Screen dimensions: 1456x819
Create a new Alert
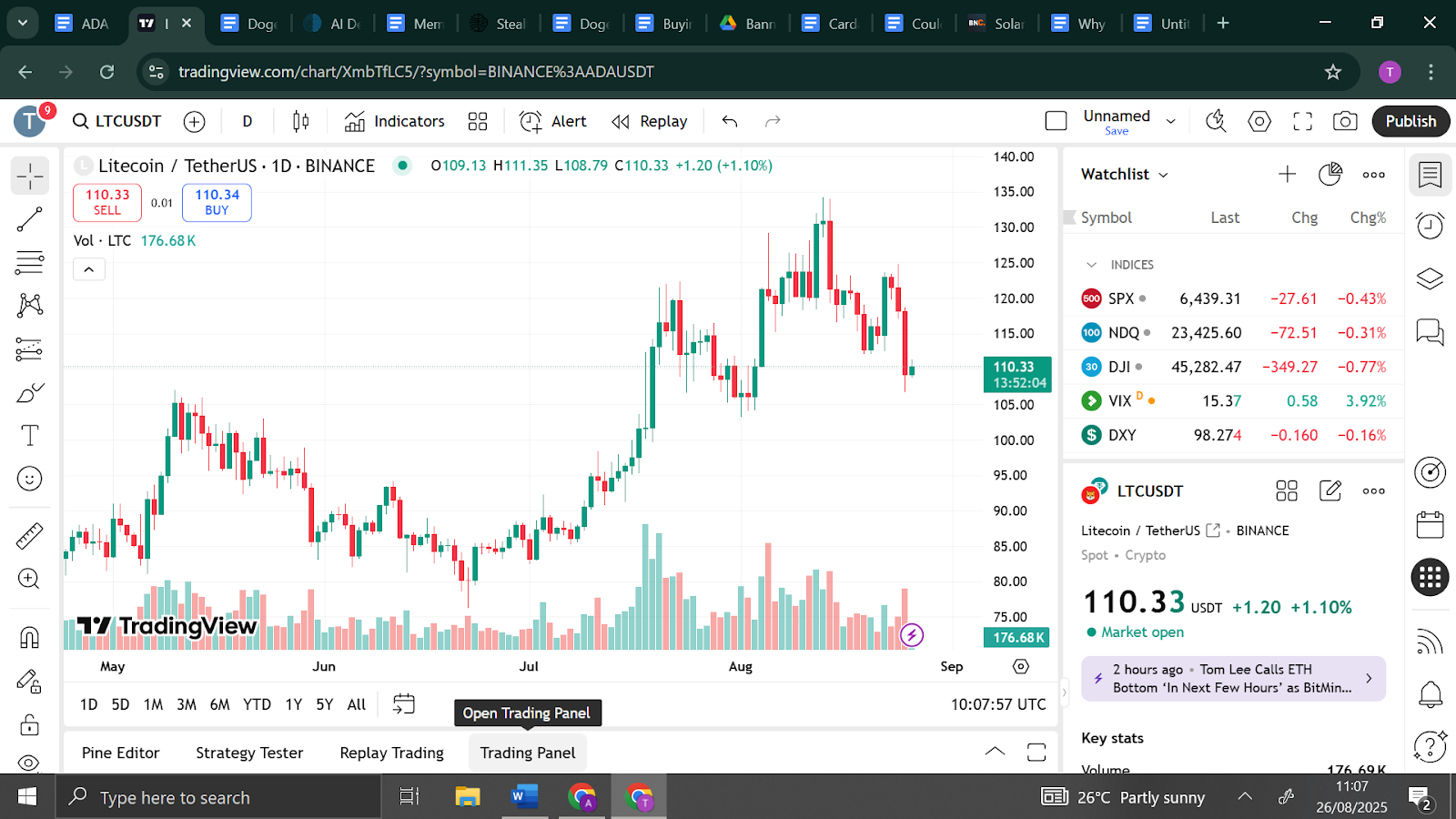[553, 121]
